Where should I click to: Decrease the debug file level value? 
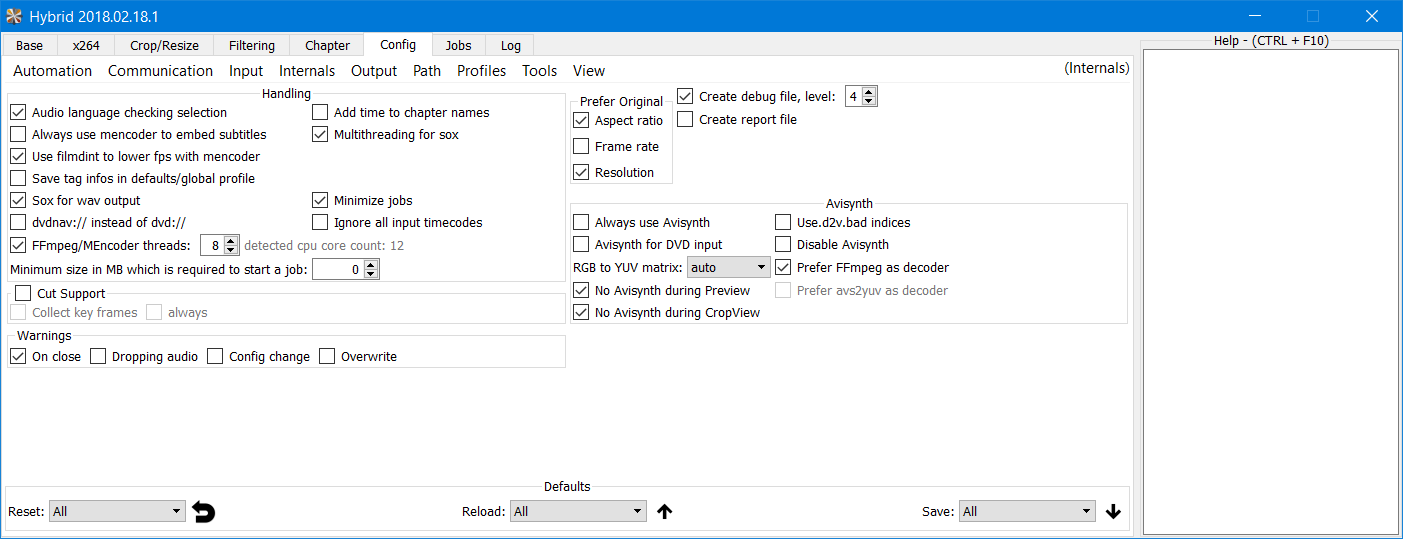[869, 101]
